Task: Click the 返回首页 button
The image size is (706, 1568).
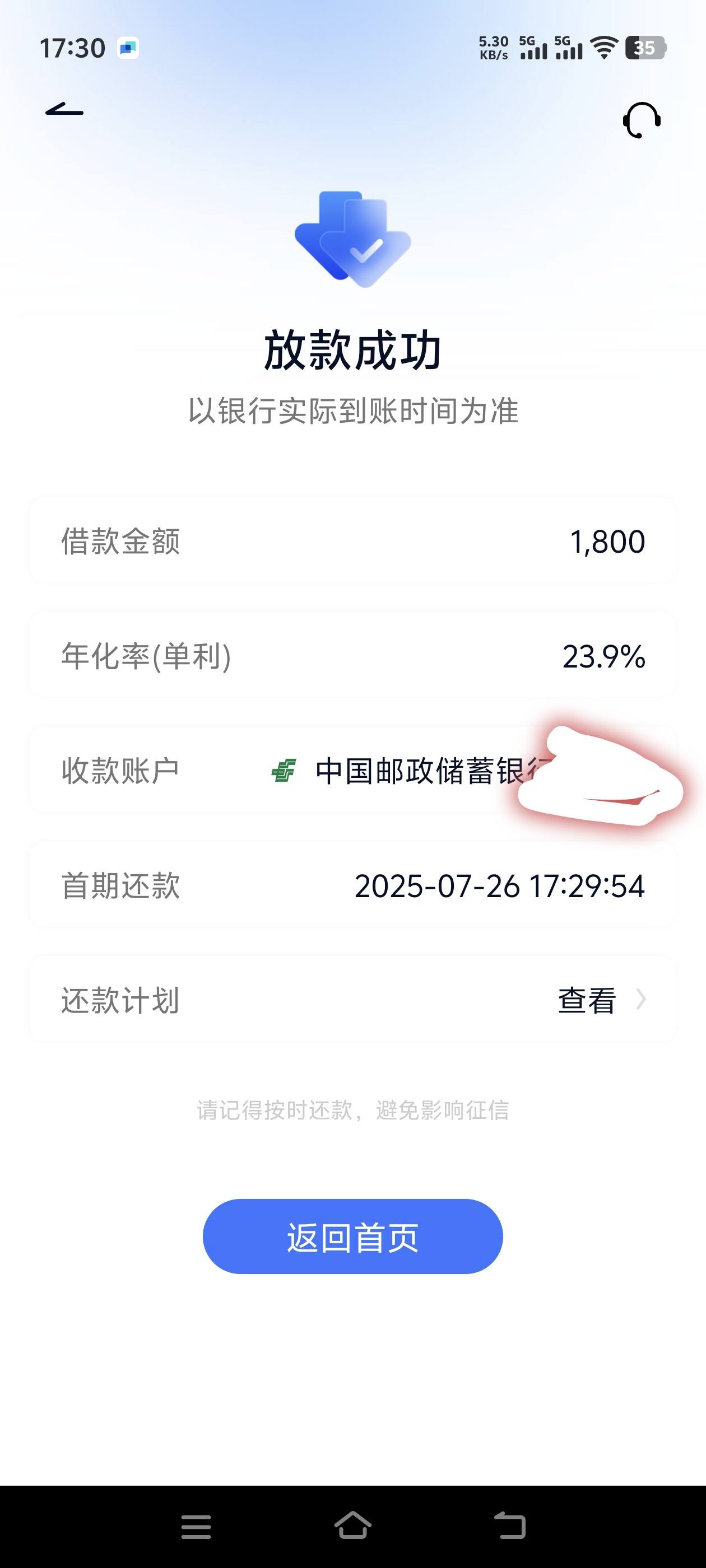Action: tap(352, 1236)
